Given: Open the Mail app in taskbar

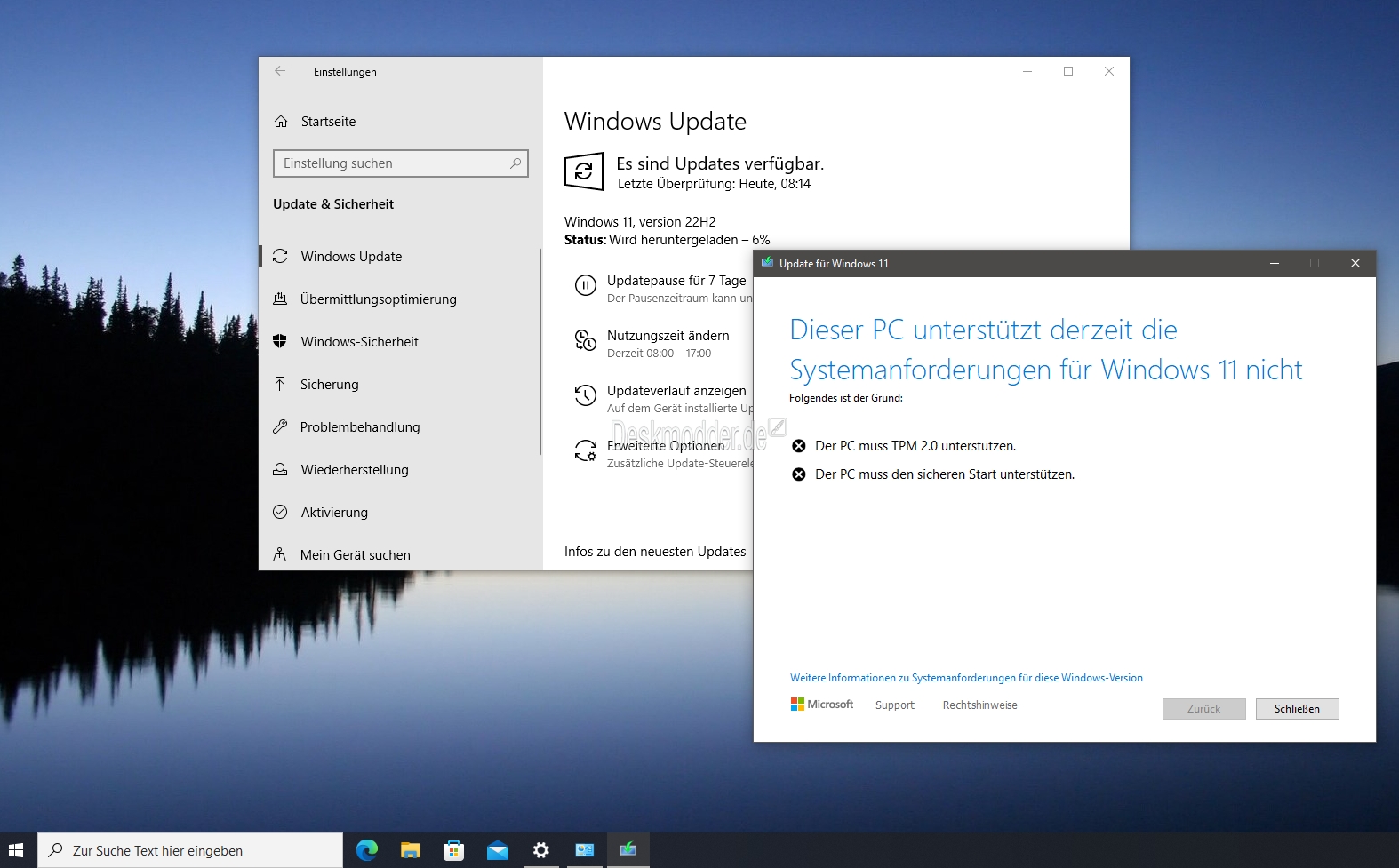Looking at the screenshot, I should point(498,850).
